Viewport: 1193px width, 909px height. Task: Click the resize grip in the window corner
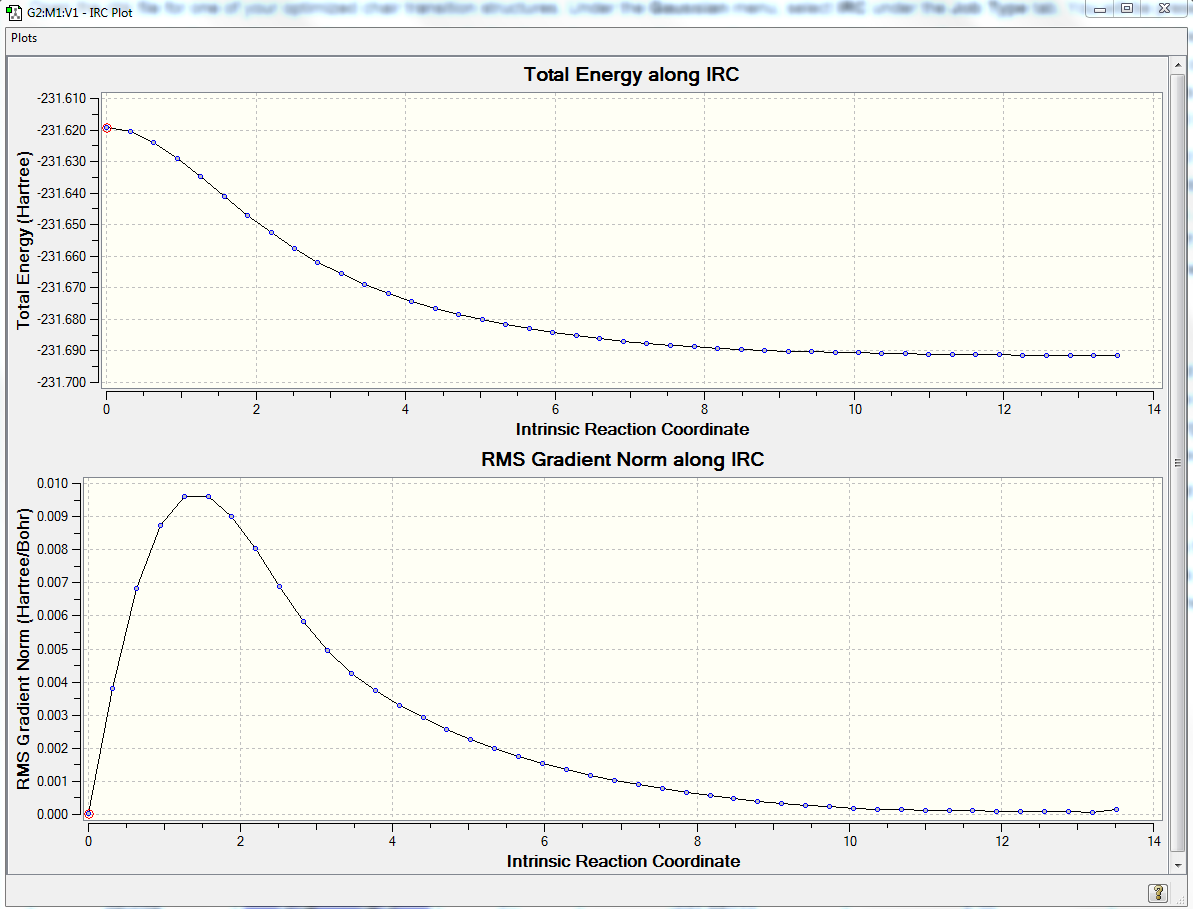click(1179, 898)
